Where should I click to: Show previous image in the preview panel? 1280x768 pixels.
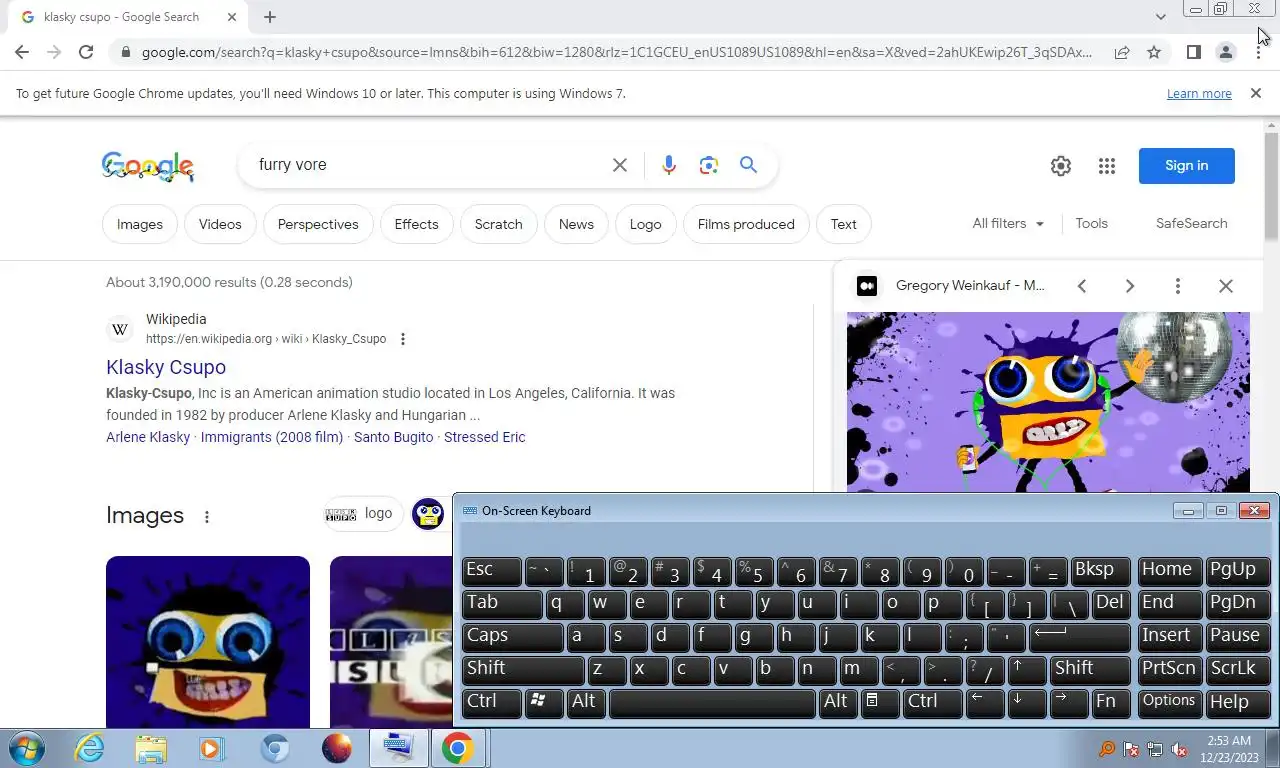click(x=1082, y=286)
